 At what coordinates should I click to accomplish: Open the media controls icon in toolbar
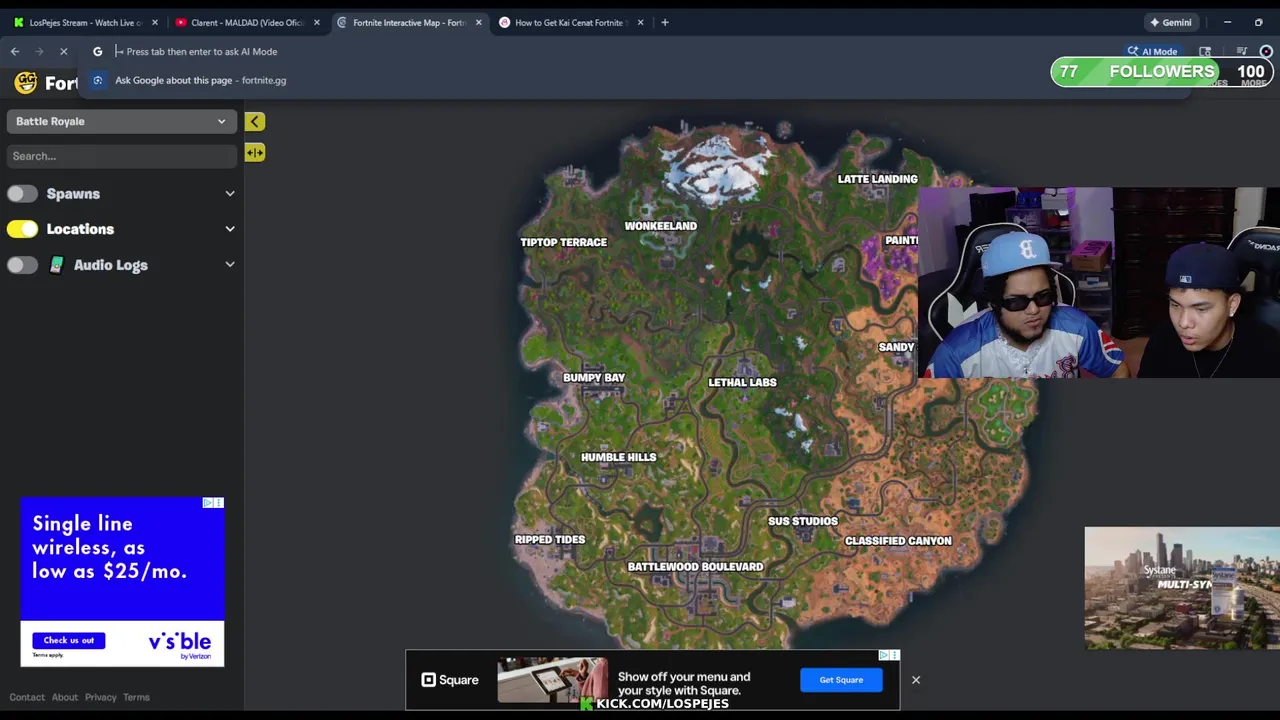(1241, 51)
